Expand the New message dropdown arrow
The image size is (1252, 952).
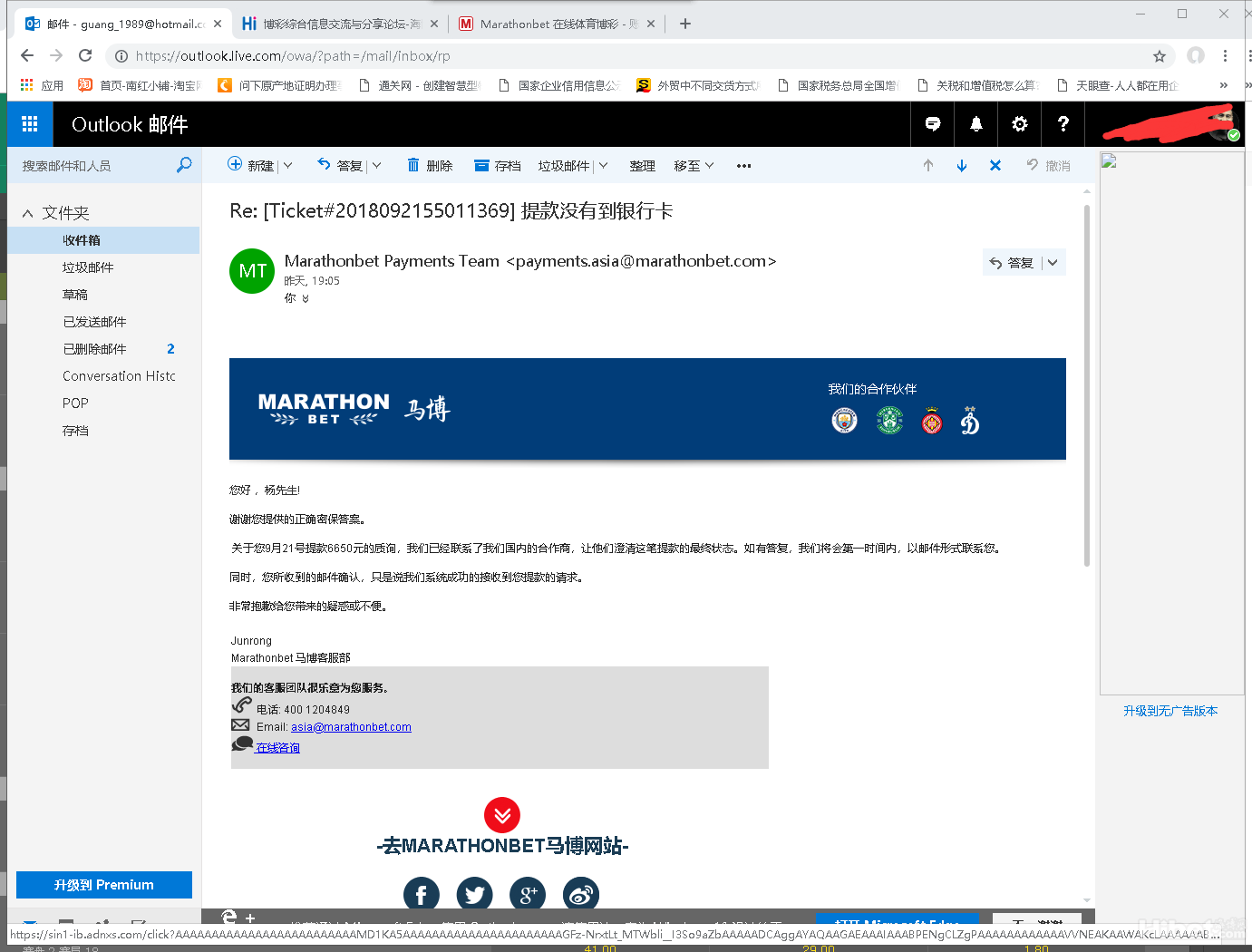288,166
